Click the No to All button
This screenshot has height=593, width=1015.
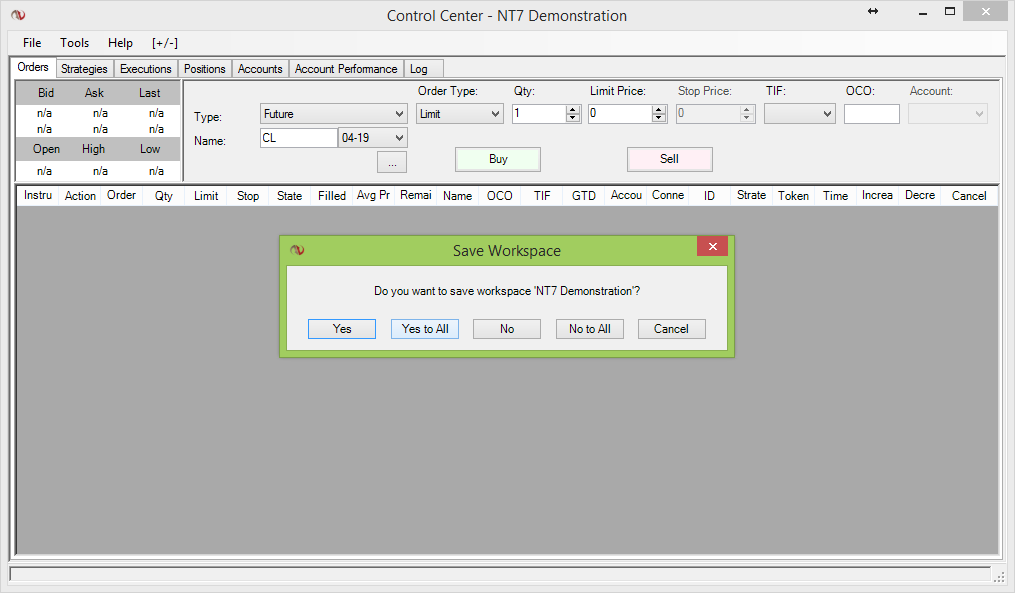(x=590, y=329)
